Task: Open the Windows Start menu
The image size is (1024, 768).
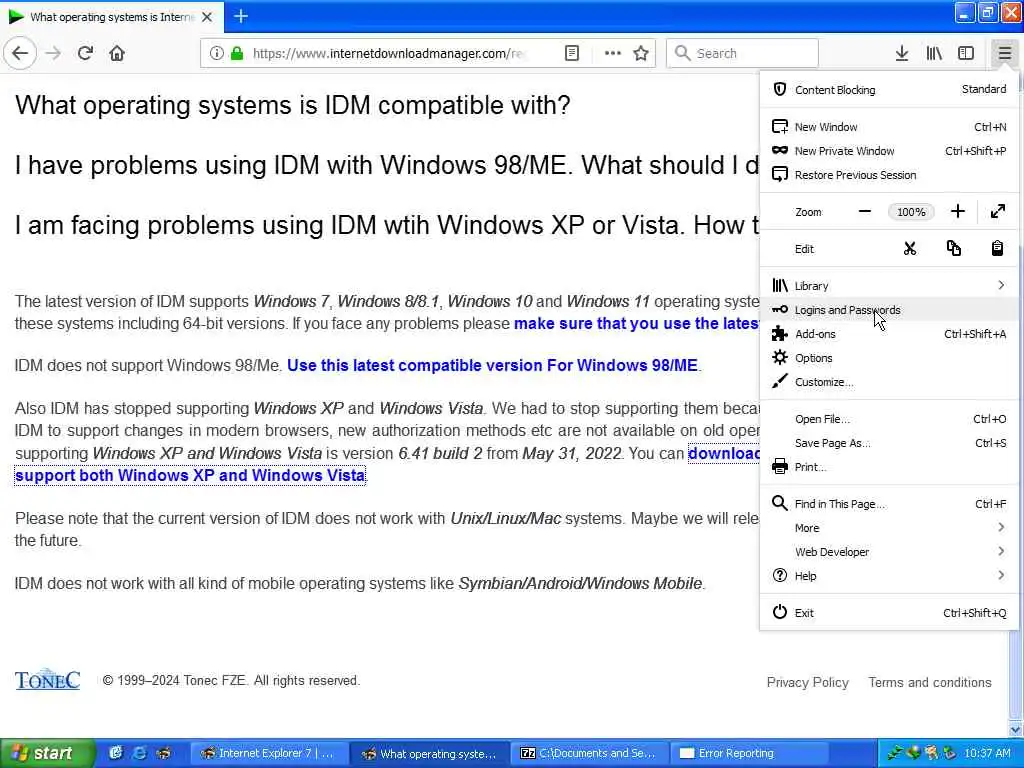Action: click(47, 753)
